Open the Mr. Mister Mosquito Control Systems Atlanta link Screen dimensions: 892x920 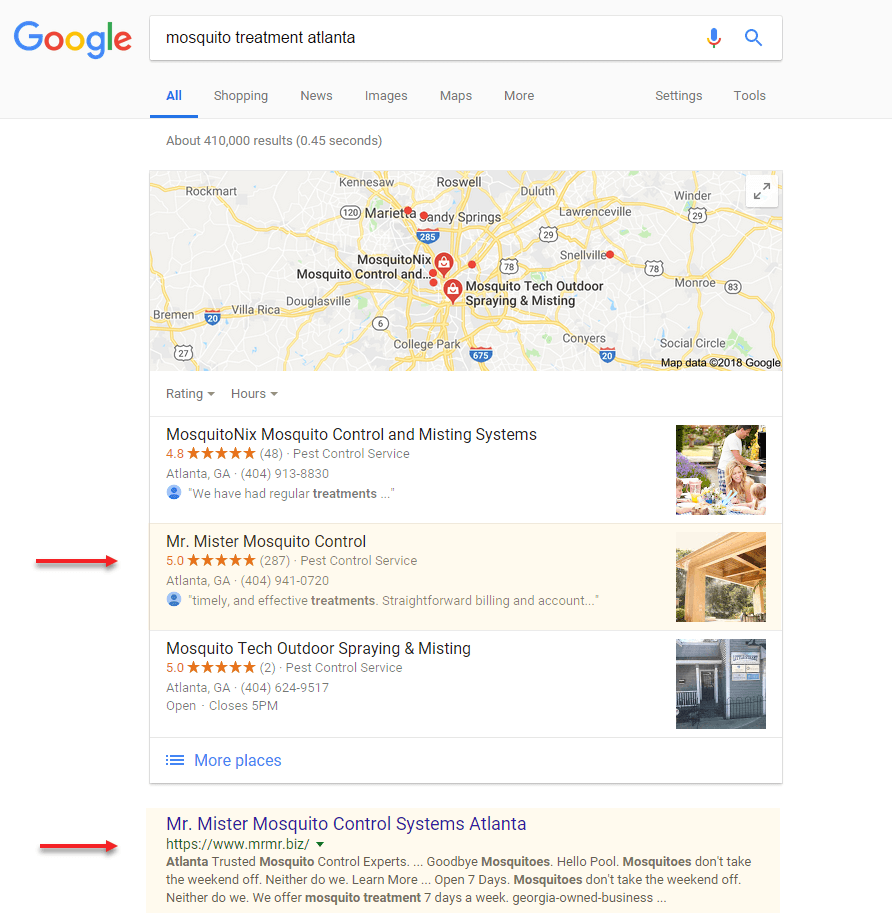tap(346, 824)
